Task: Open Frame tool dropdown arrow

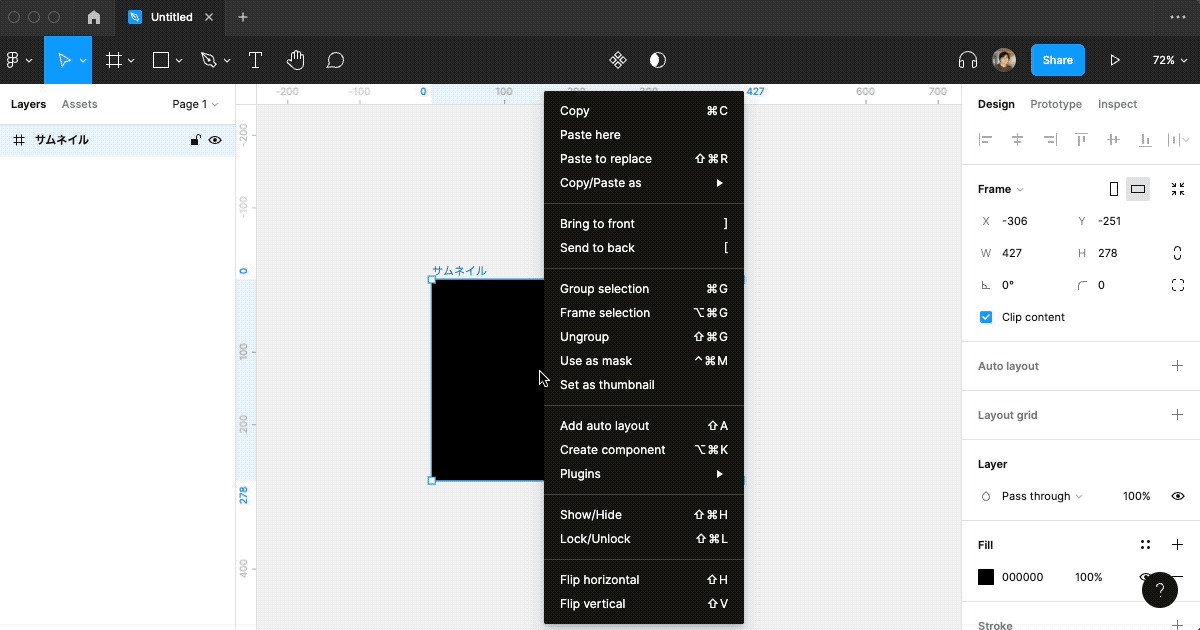Action: pyautogui.click(x=131, y=61)
